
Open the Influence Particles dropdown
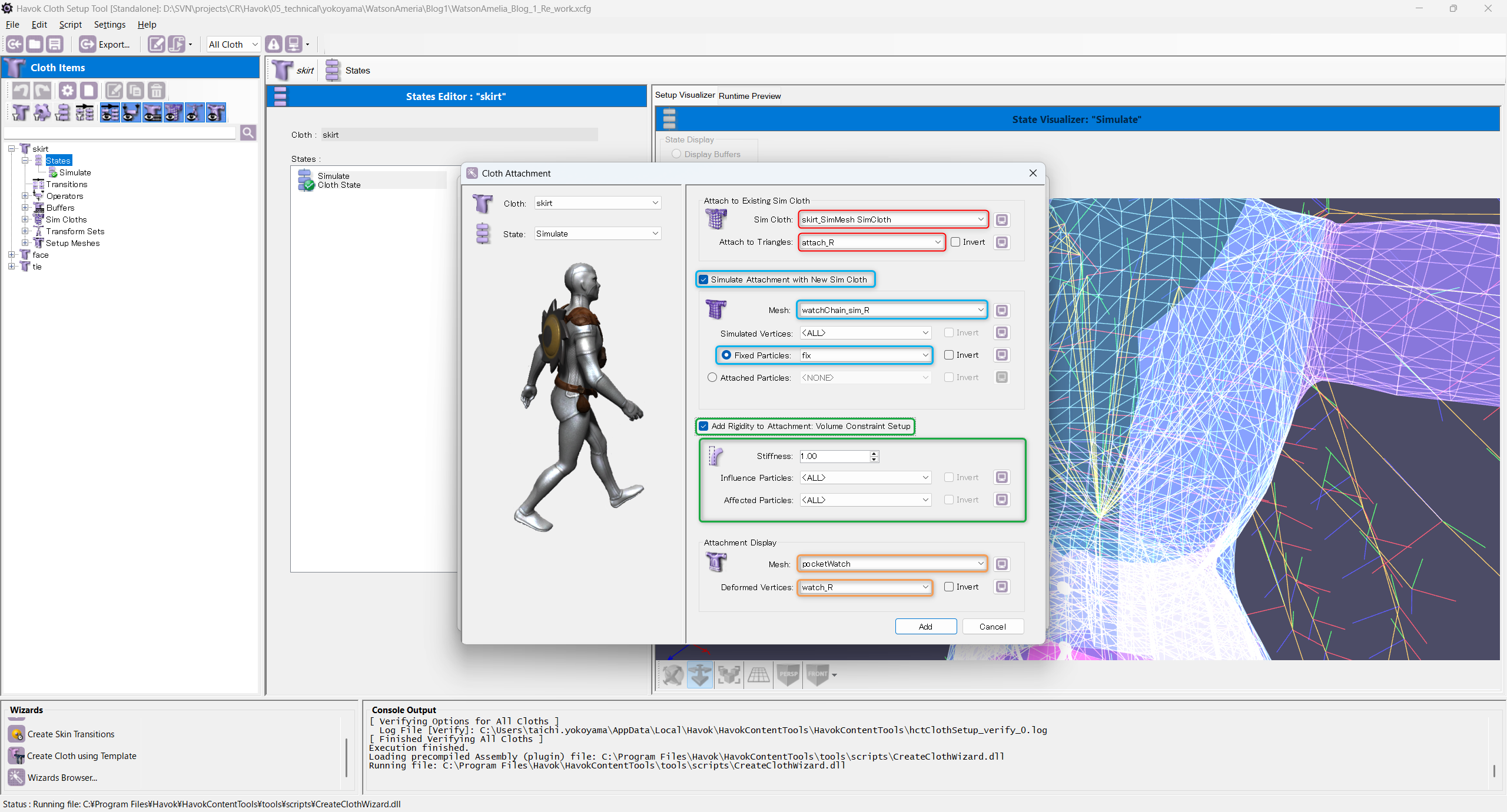click(x=865, y=477)
